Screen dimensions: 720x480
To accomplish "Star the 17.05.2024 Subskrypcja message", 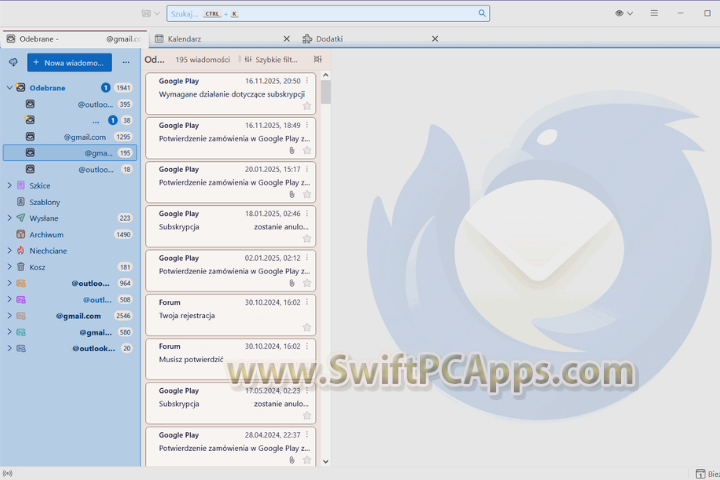I will 307,416.
